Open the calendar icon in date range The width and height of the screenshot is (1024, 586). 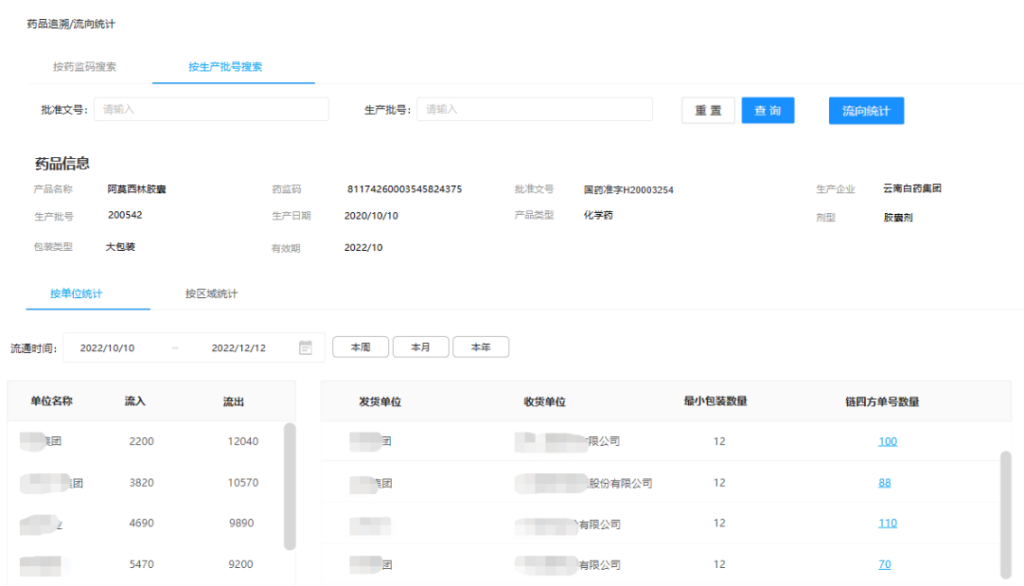tap(305, 348)
